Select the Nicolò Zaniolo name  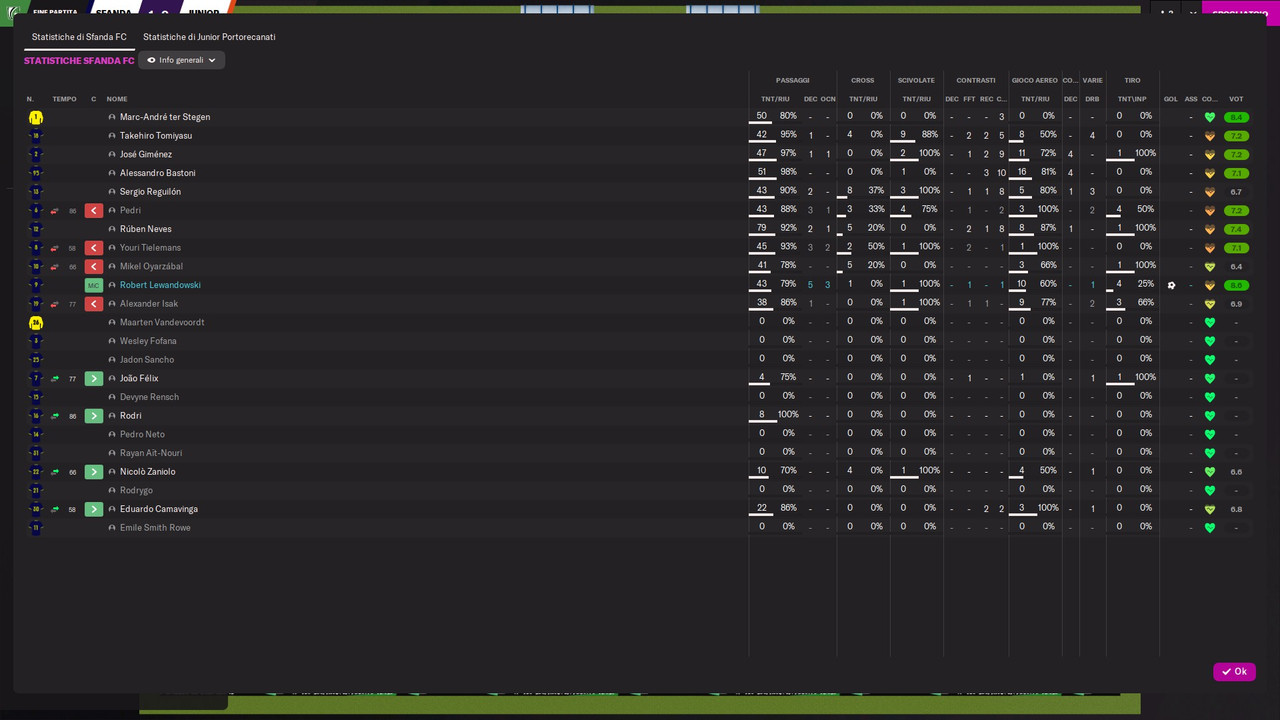point(147,472)
